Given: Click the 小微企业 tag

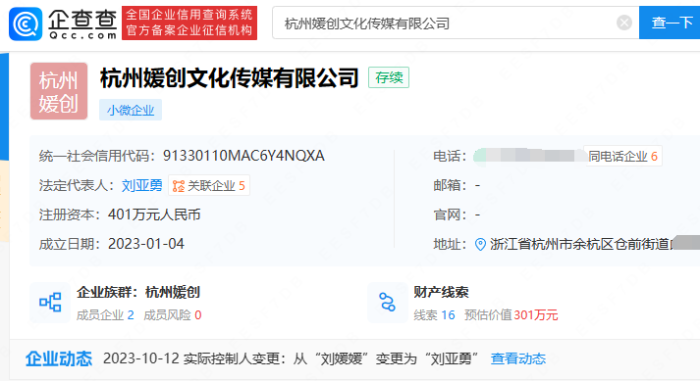Looking at the screenshot, I should pyautogui.click(x=130, y=110).
